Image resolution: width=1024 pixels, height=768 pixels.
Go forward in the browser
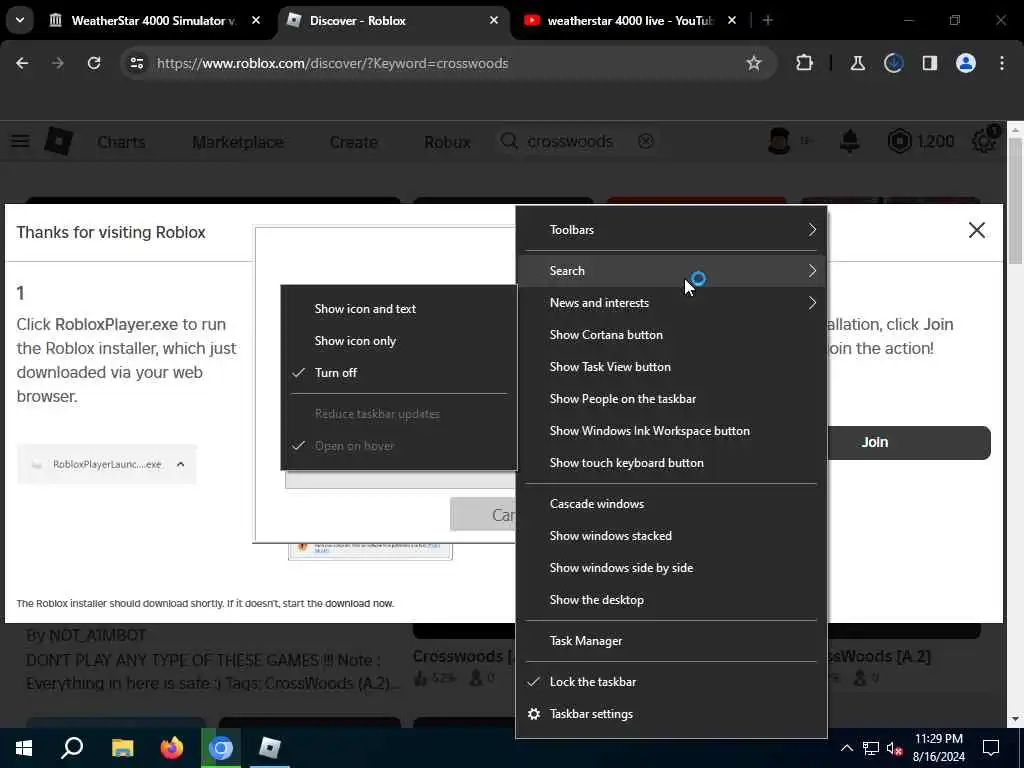click(58, 63)
